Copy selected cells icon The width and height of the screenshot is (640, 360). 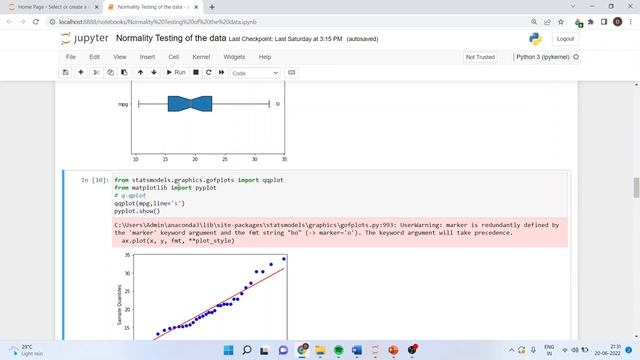(110, 73)
